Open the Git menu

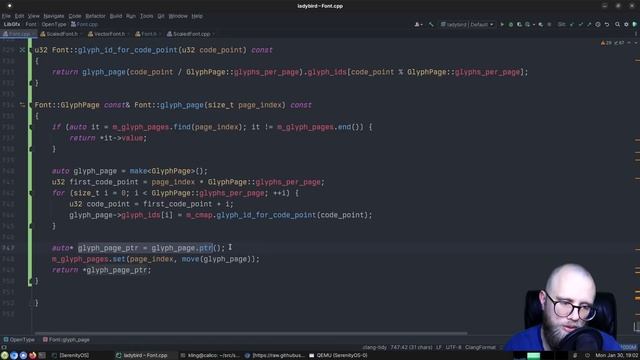coord(161,16)
